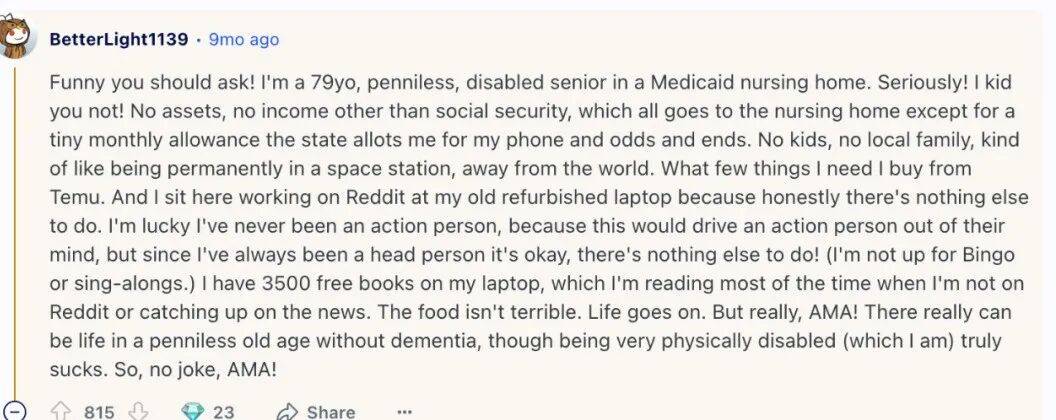
Task: Click the 815 vote count
Action: coord(99,412)
